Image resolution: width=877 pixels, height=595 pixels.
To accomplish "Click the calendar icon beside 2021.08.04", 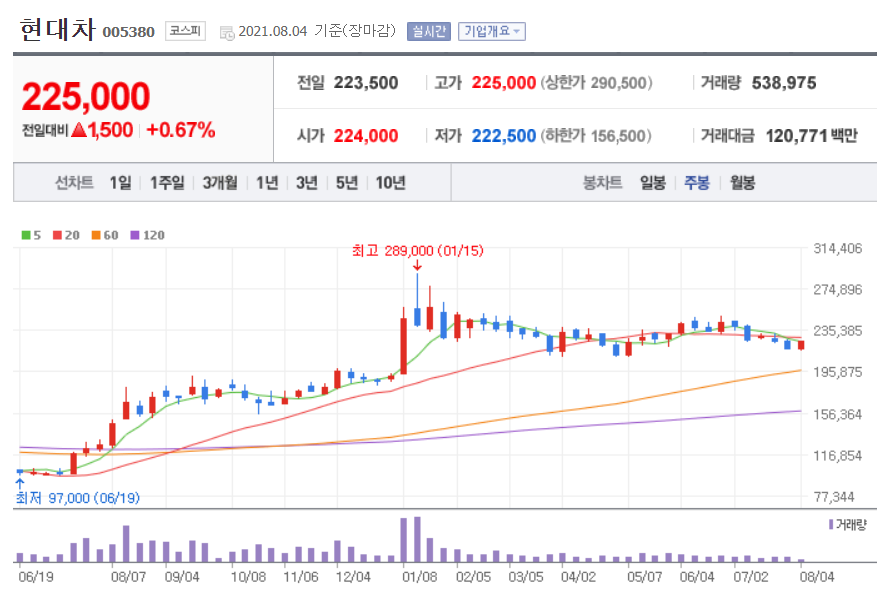I will point(227,33).
